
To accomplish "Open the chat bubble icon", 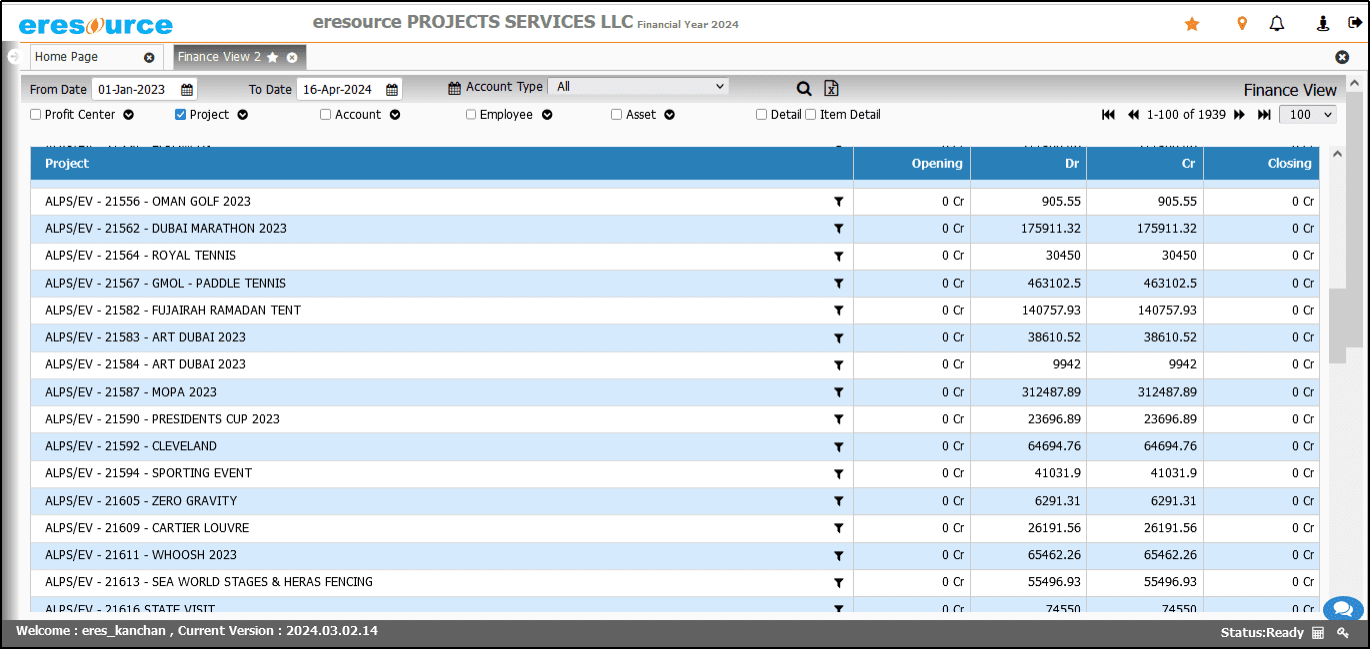I will 1343,608.
